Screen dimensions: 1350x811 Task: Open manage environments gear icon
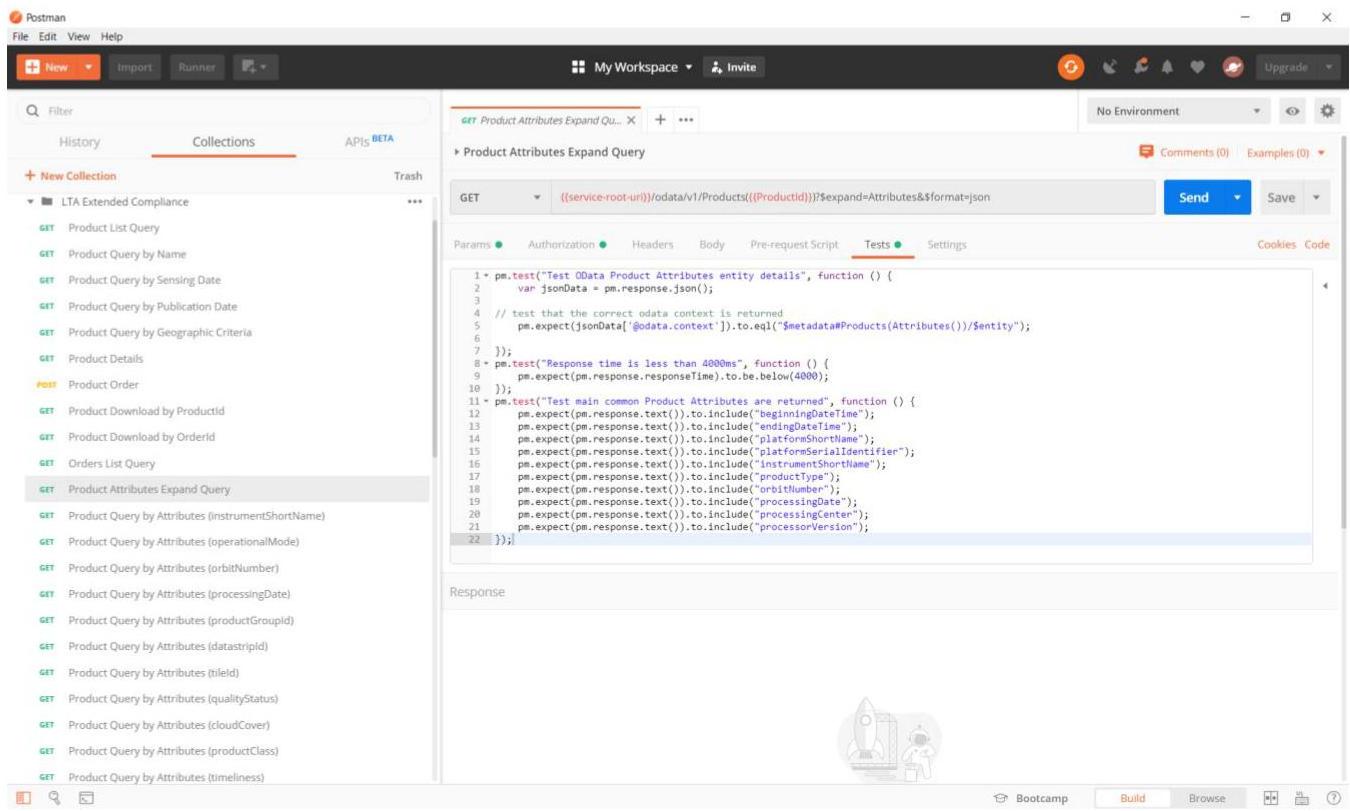click(x=1329, y=111)
